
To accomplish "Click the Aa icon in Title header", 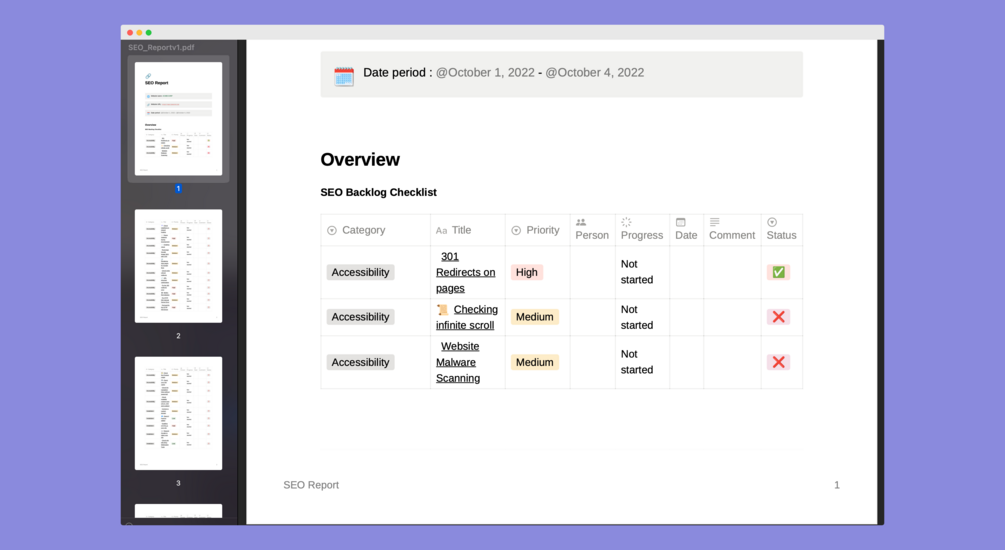I will coord(441,230).
